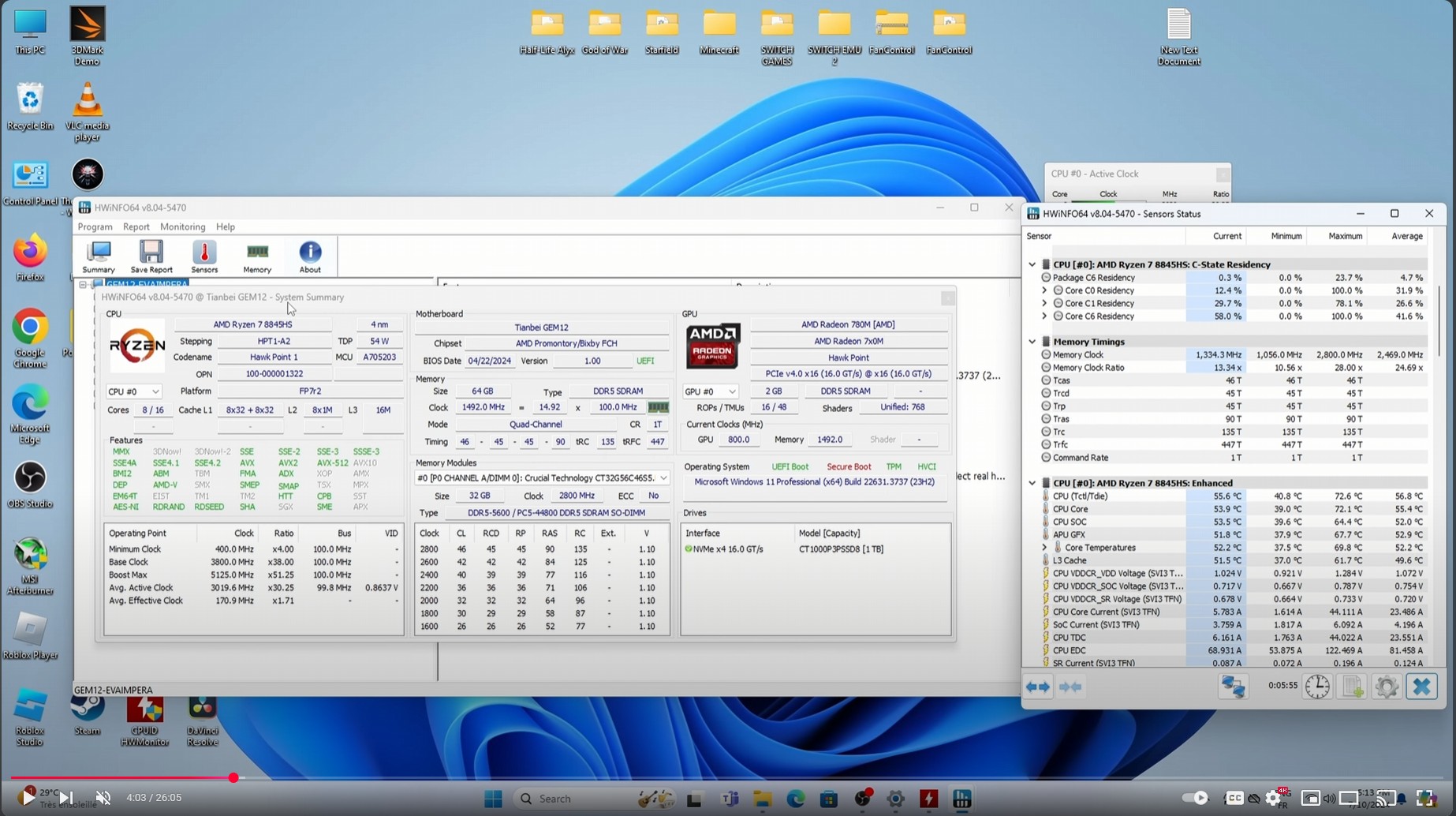The height and width of the screenshot is (816, 1456).
Task: Expand the Core Temperatures row
Action: 1044,548
